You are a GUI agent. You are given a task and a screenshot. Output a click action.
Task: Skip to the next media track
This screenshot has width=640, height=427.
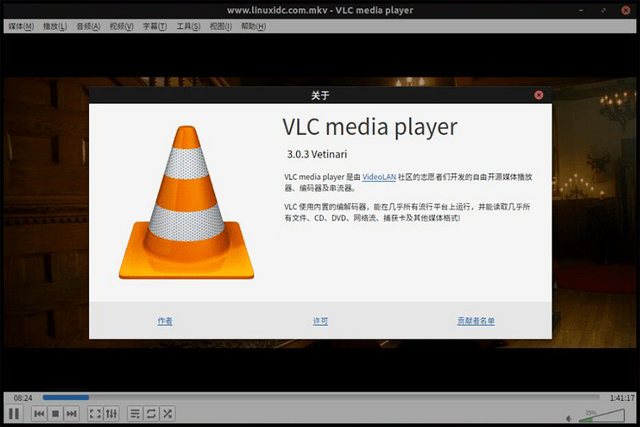pos(71,414)
